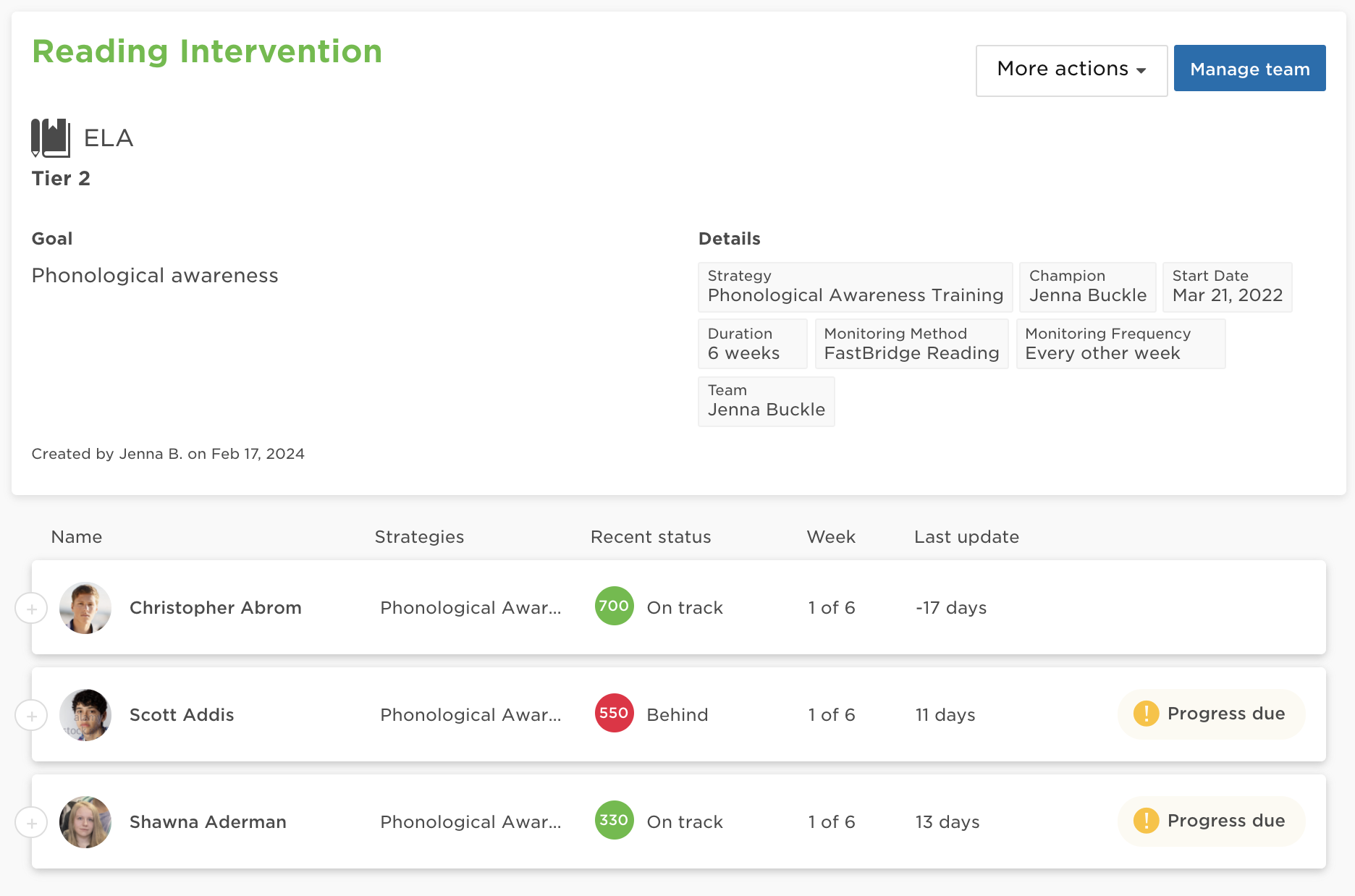Select Christopher Abrom's name
Viewport: 1355px width, 896px height.
coord(215,608)
